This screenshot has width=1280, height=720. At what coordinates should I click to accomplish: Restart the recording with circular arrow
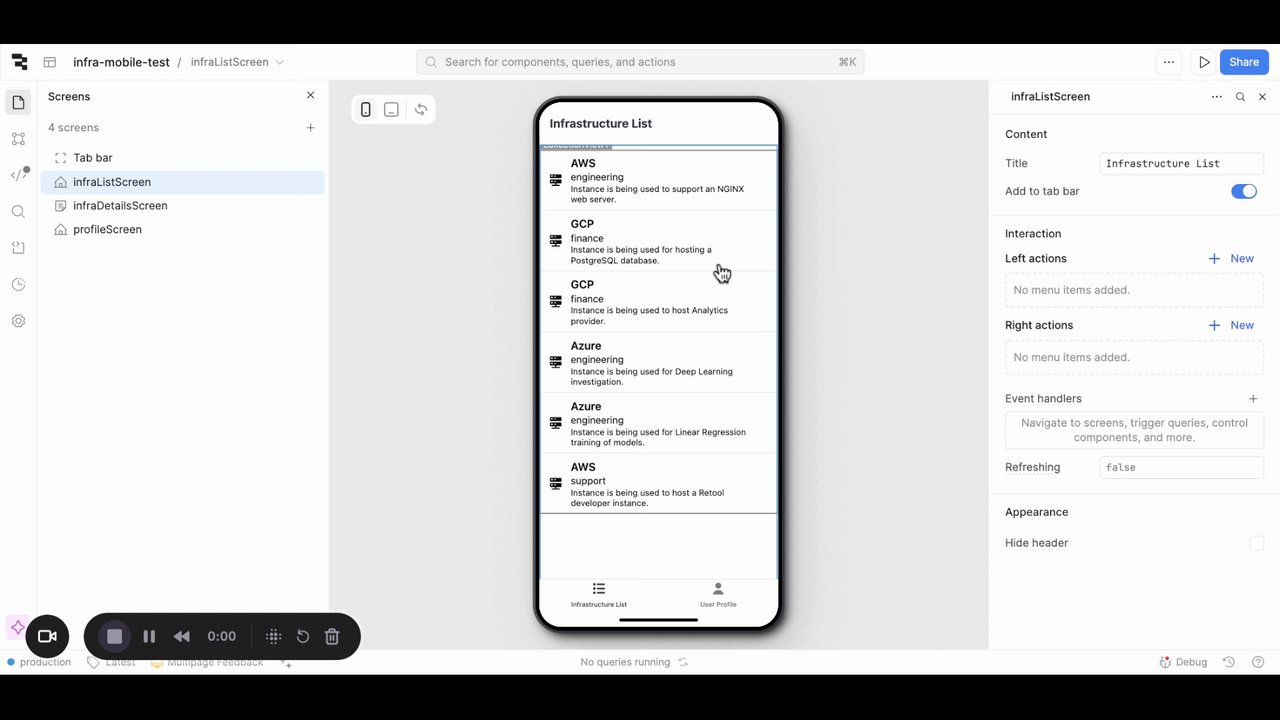coord(303,636)
